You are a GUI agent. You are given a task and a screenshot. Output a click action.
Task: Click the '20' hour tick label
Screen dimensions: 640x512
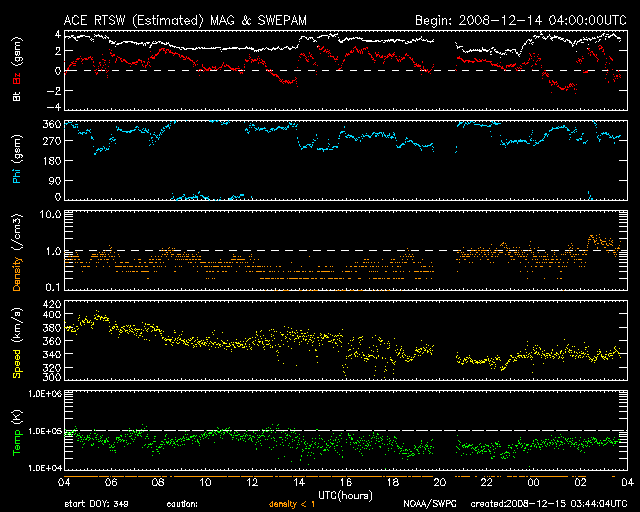tap(440, 483)
